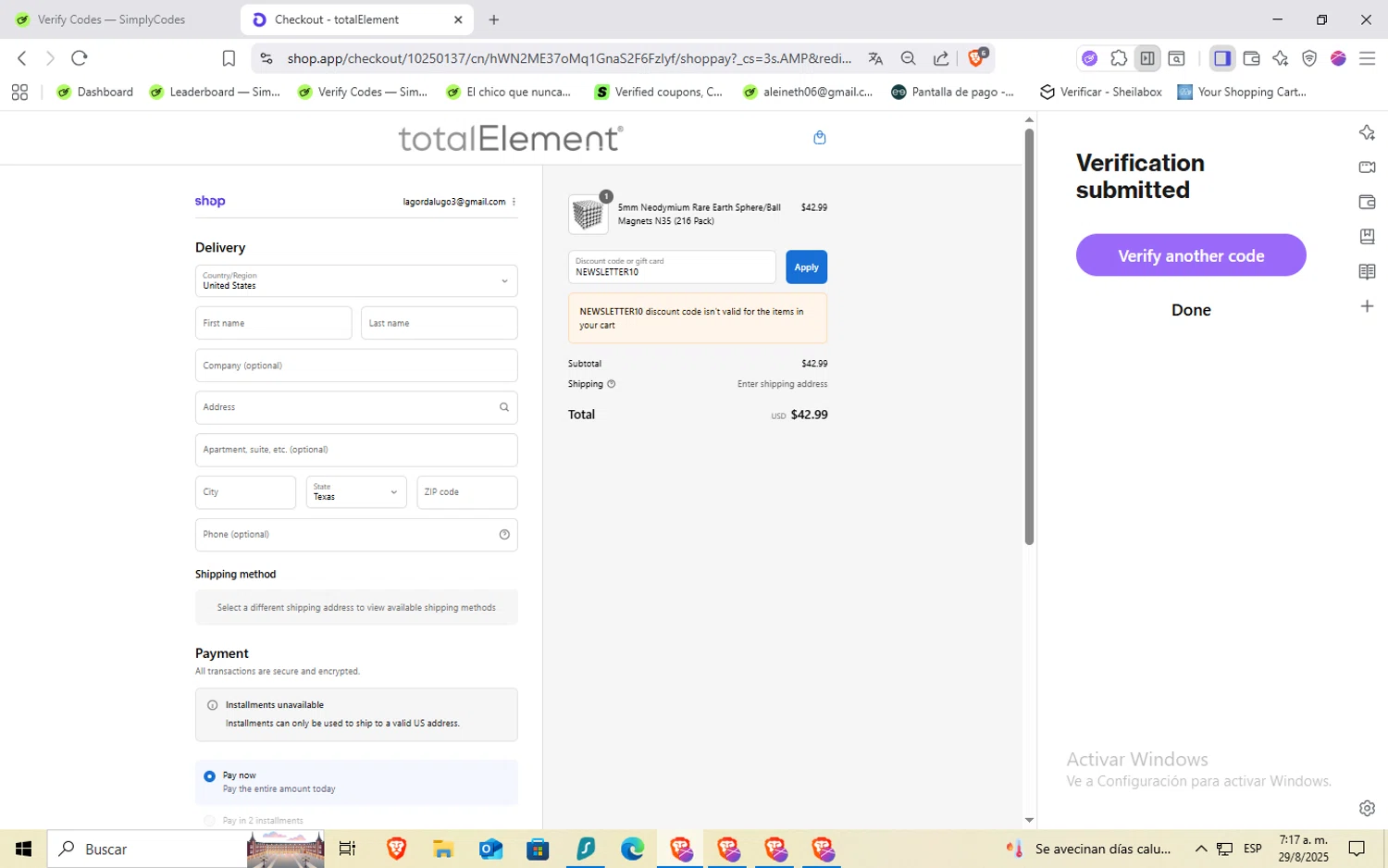The image size is (1388, 868).
Task: Click the share page icon
Action: coord(941,58)
